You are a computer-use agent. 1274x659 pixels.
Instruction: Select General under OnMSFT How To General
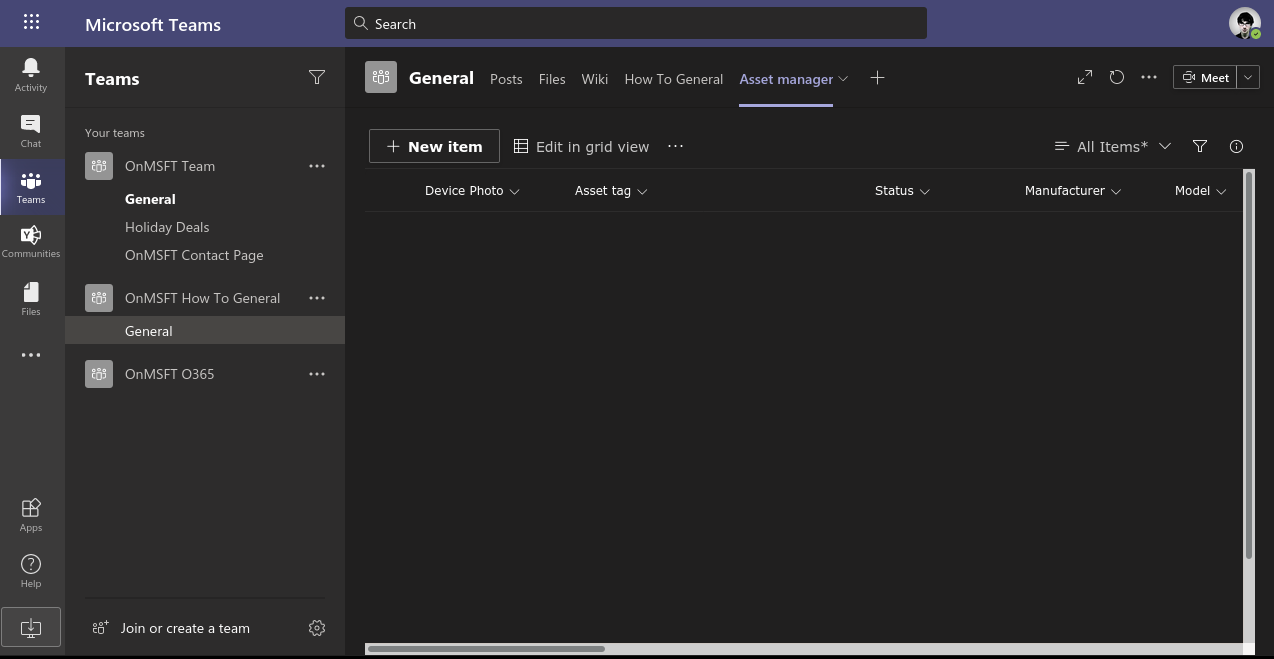(x=205, y=331)
